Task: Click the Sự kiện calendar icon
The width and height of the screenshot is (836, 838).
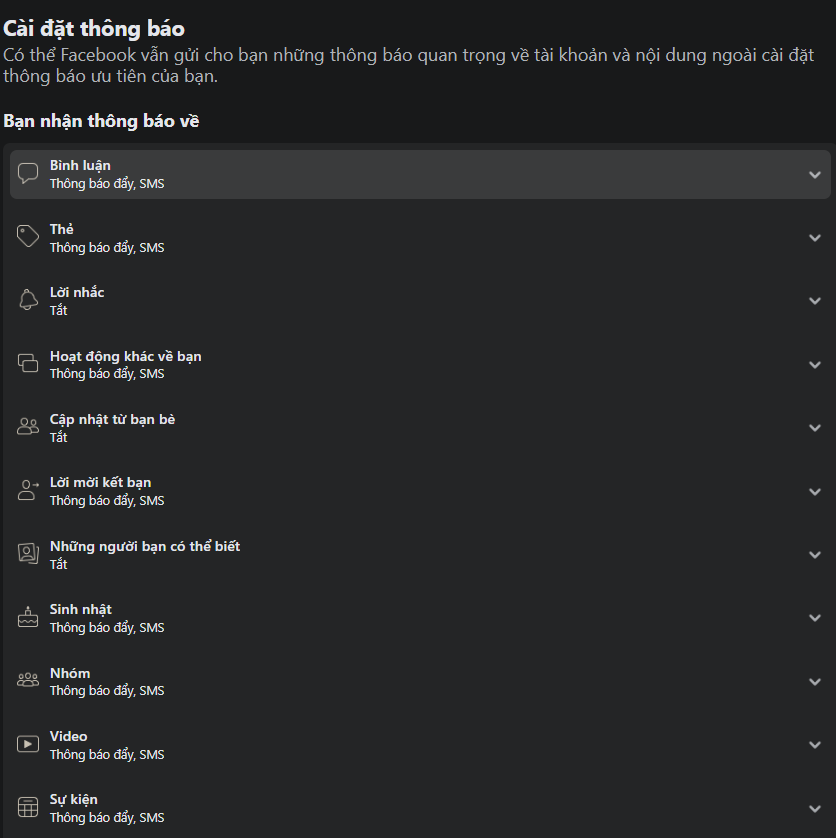Action: [x=28, y=807]
